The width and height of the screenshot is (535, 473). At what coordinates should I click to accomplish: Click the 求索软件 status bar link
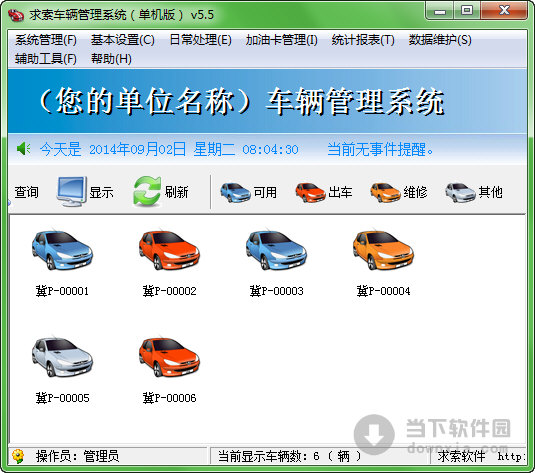[x=461, y=456]
